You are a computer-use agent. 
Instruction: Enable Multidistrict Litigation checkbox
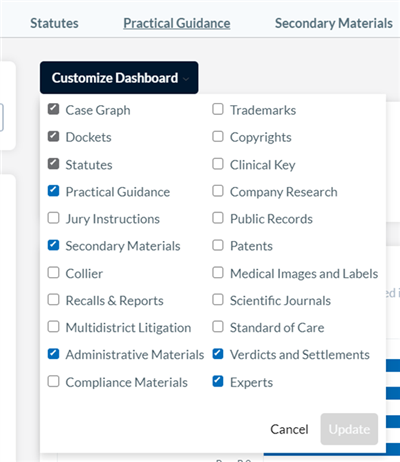click(x=53, y=327)
